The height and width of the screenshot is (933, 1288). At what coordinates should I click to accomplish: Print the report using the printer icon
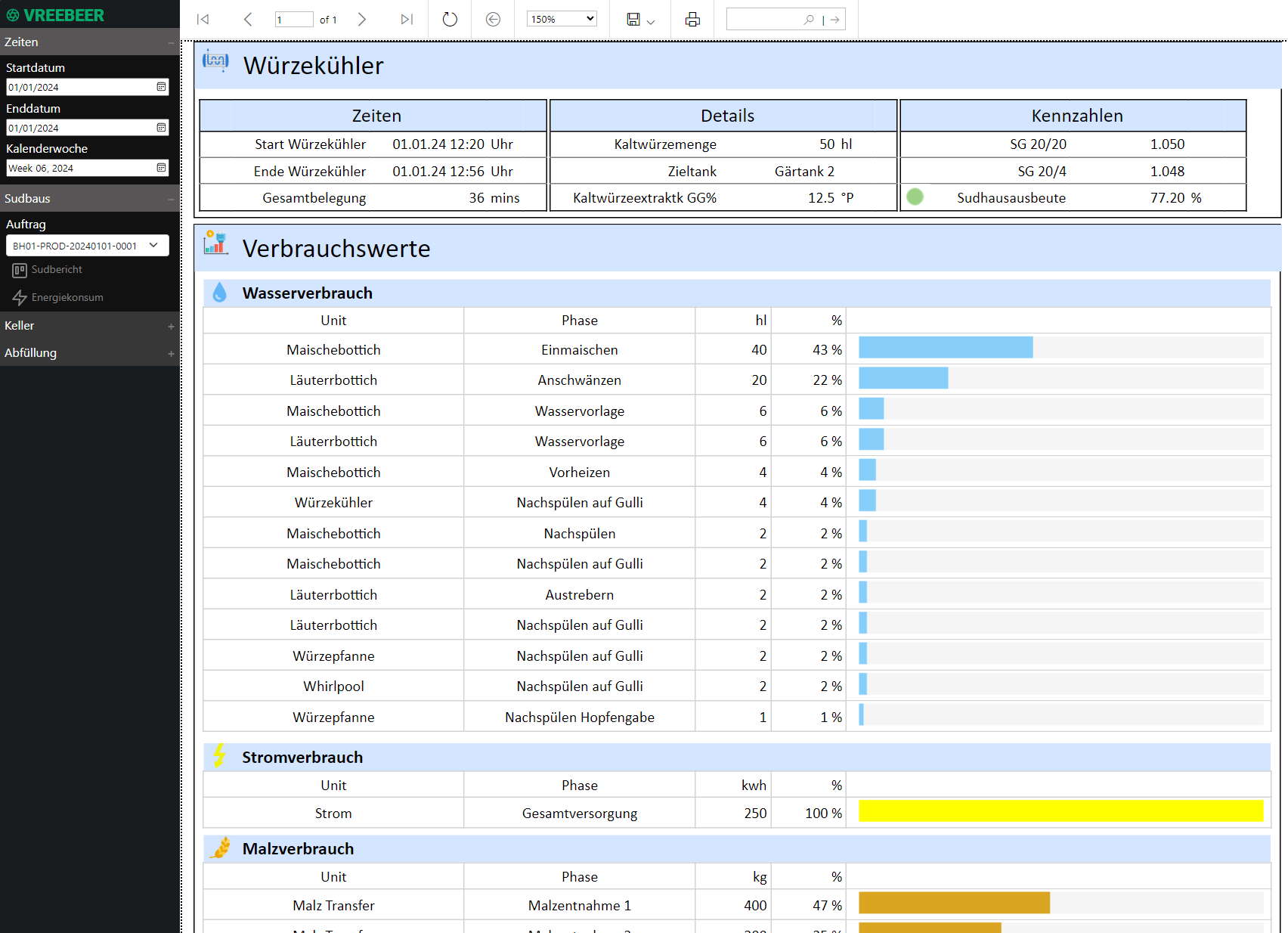(x=692, y=20)
